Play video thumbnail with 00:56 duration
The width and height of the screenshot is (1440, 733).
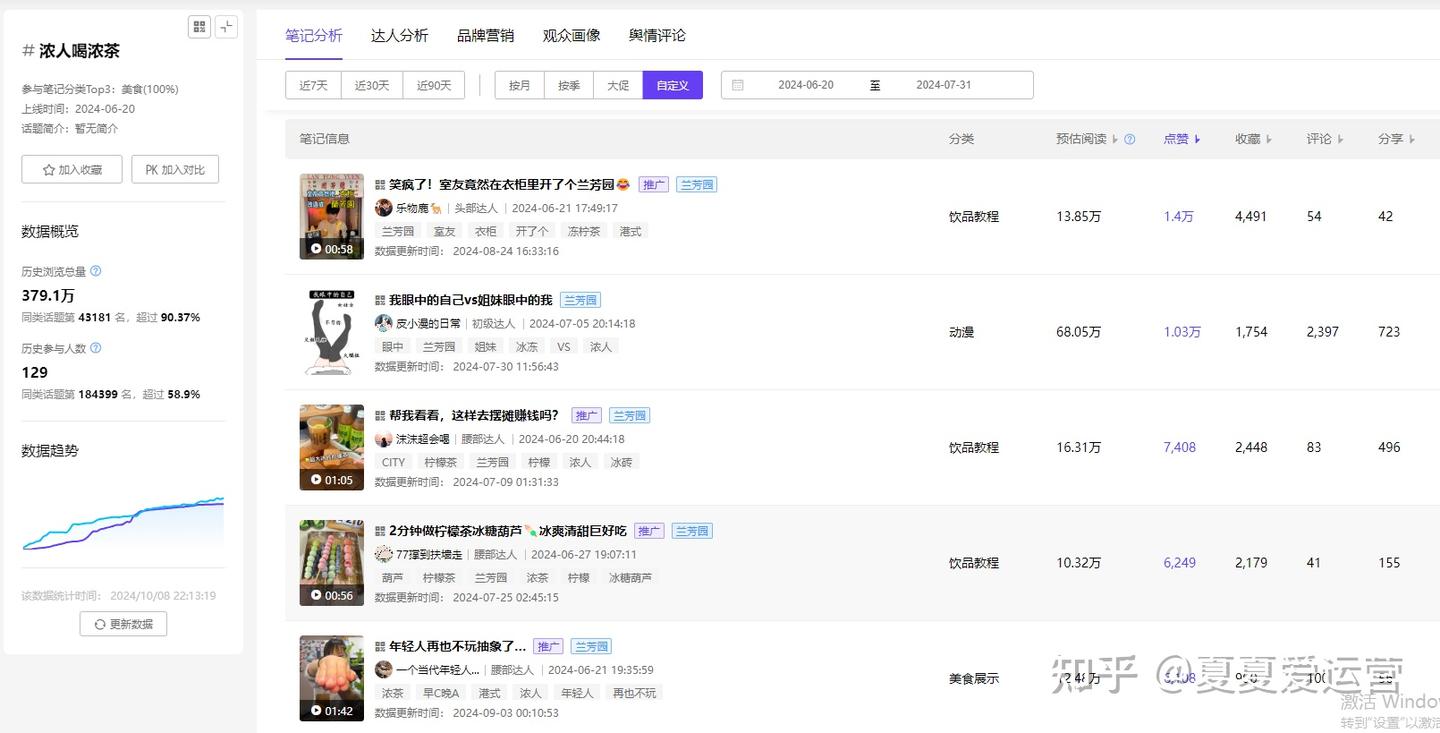tap(332, 563)
